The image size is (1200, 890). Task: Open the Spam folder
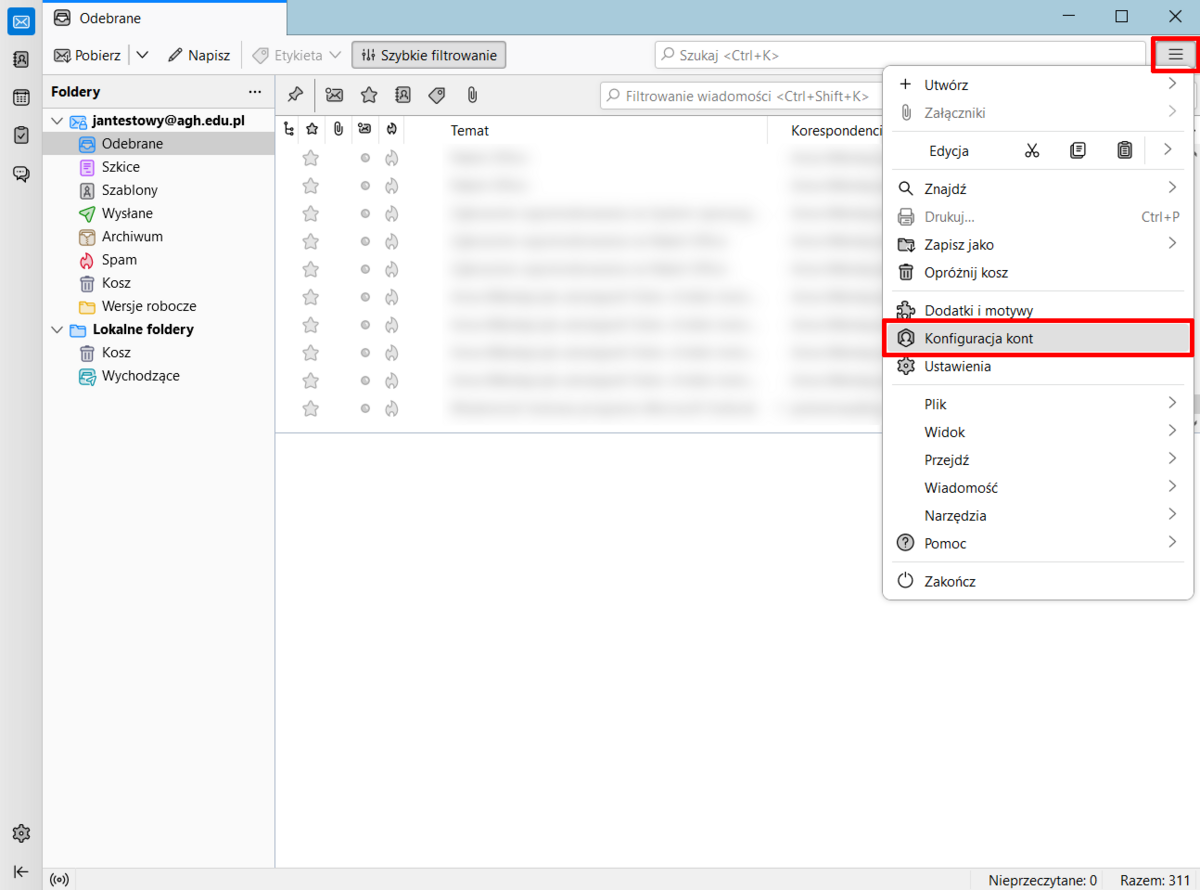point(119,260)
